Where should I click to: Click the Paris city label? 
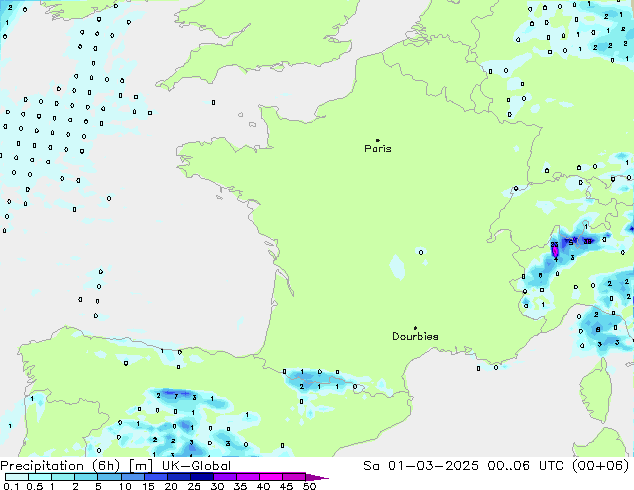coord(378,149)
